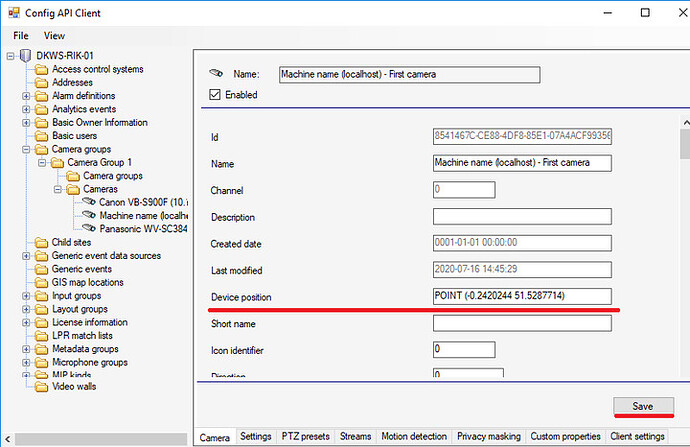690x447 pixels.
Task: Select the Panasonic WV-SC384 camera icon
Action: click(x=88, y=228)
